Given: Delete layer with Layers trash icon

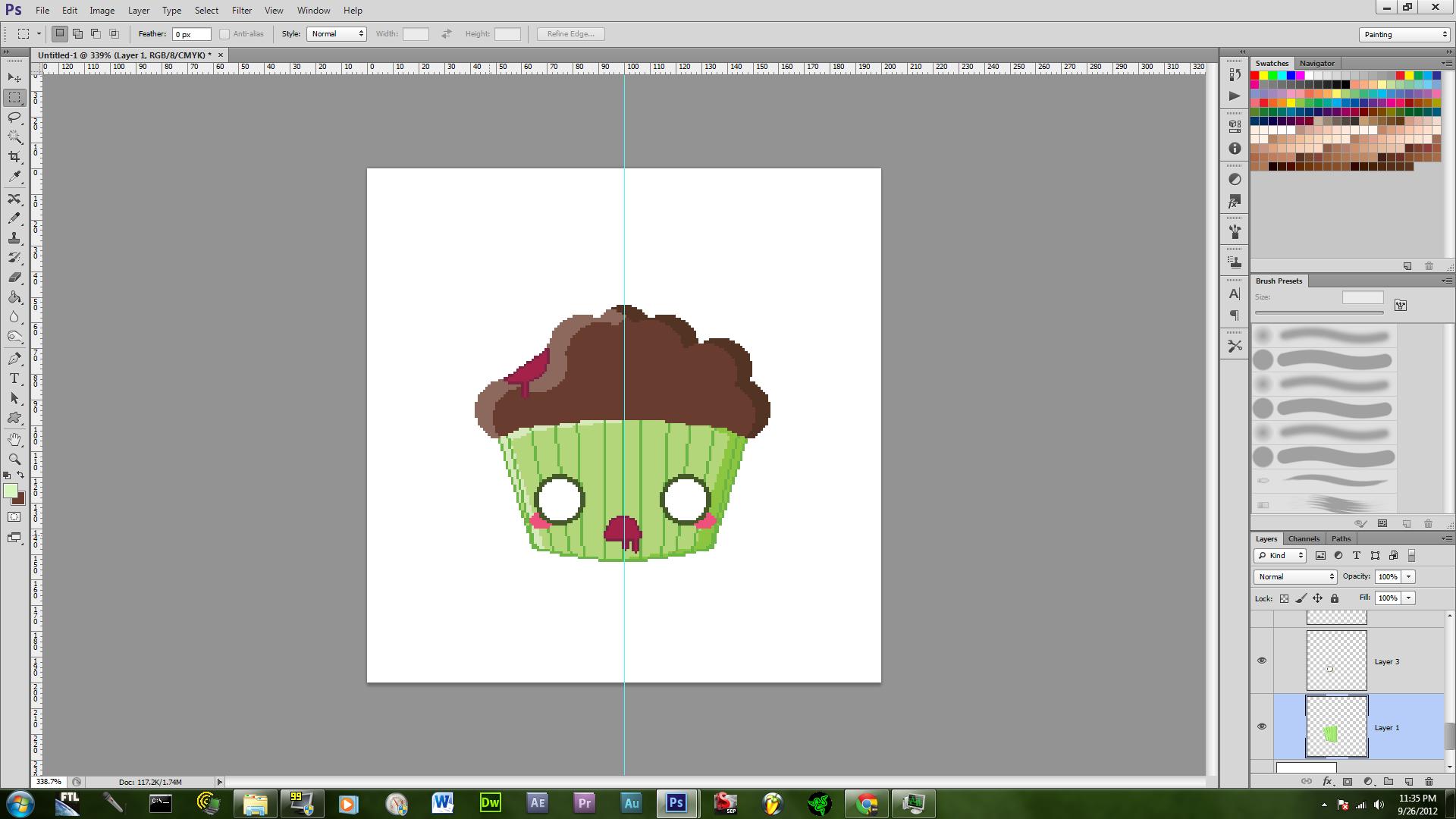Looking at the screenshot, I should (1429, 781).
